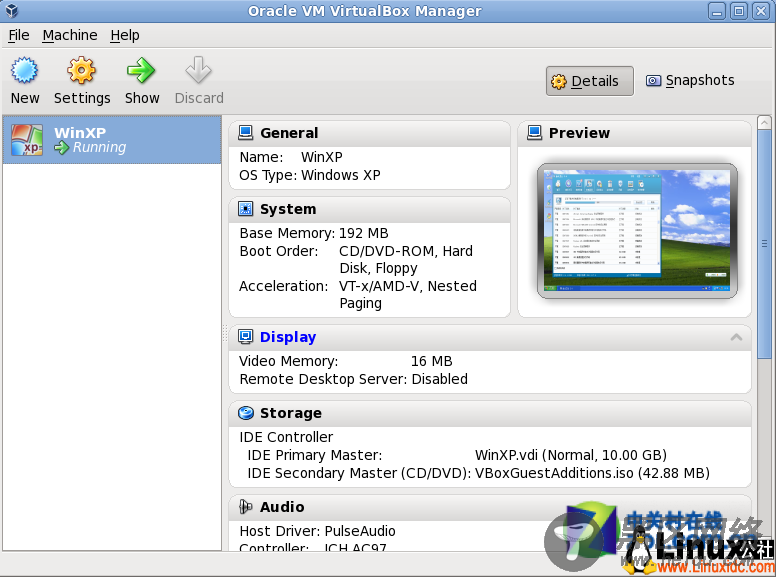The height and width of the screenshot is (577, 776).
Task: Click the 'Video Memory:' label
Action: point(289,361)
